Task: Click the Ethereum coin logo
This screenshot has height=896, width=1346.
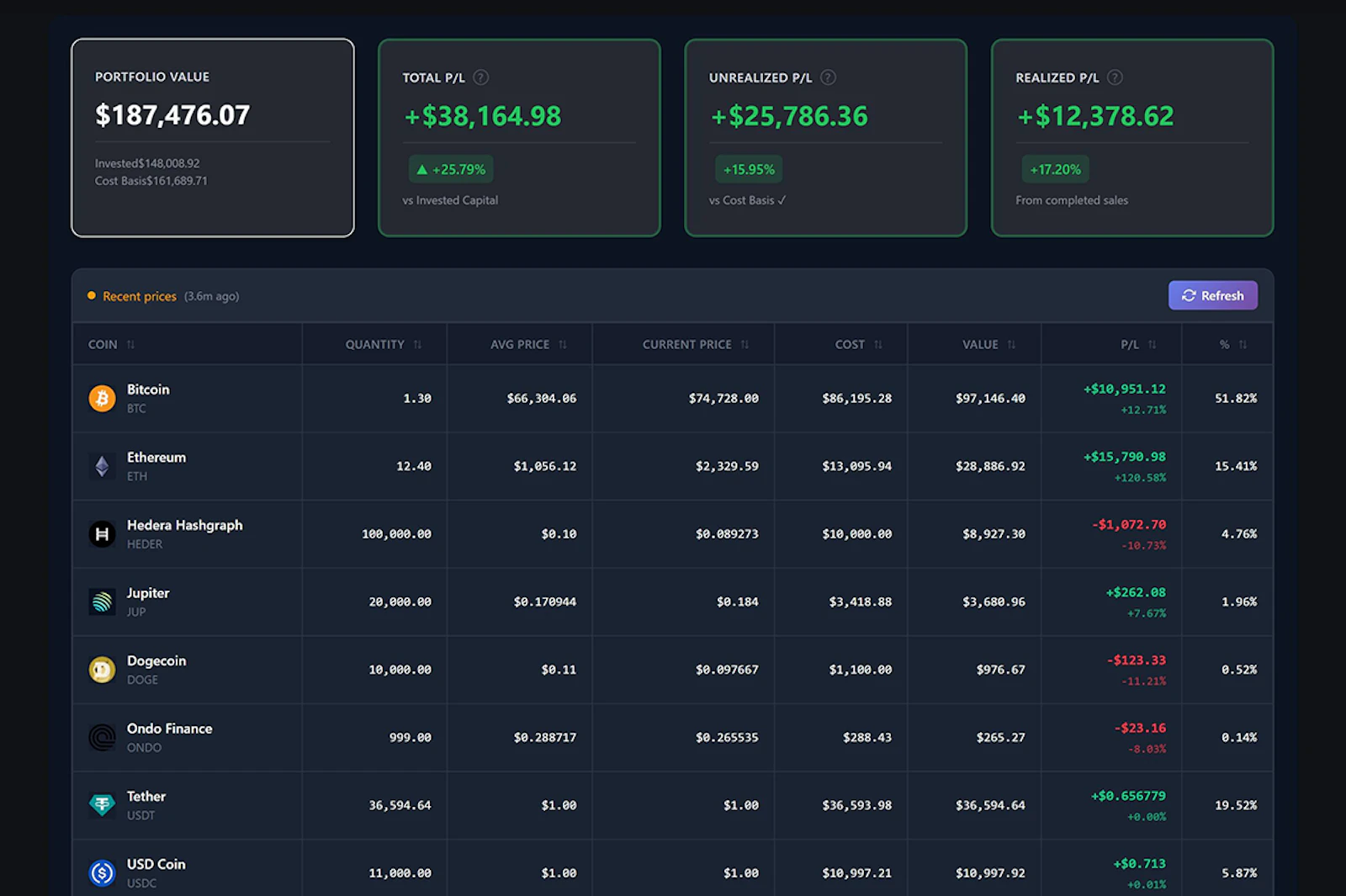Action: coord(102,466)
